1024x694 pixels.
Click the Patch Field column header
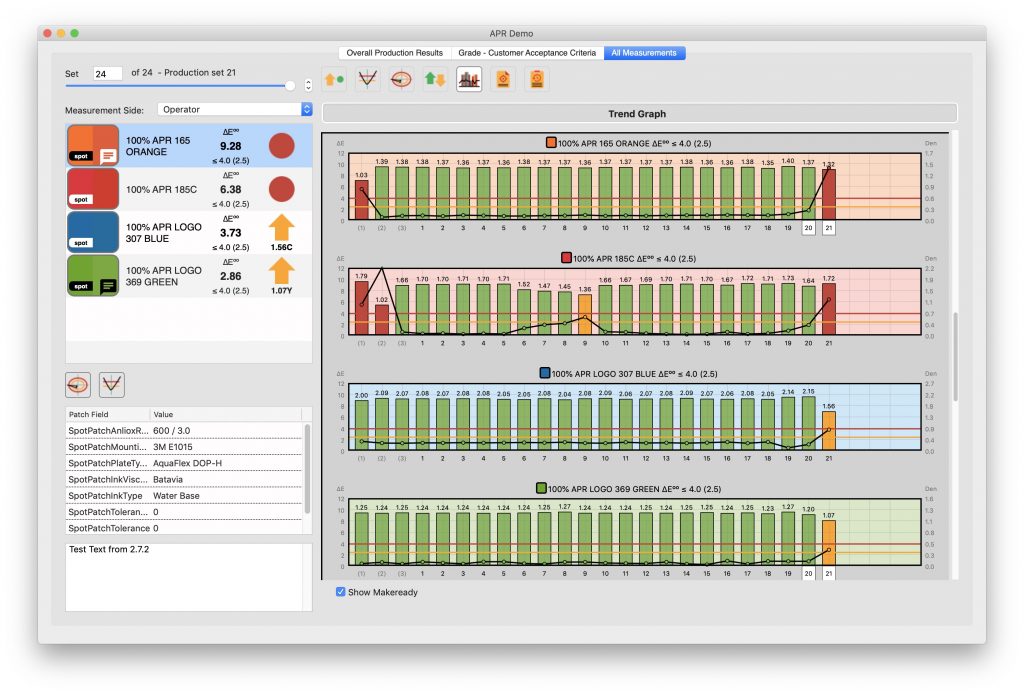pyautogui.click(x=107, y=414)
